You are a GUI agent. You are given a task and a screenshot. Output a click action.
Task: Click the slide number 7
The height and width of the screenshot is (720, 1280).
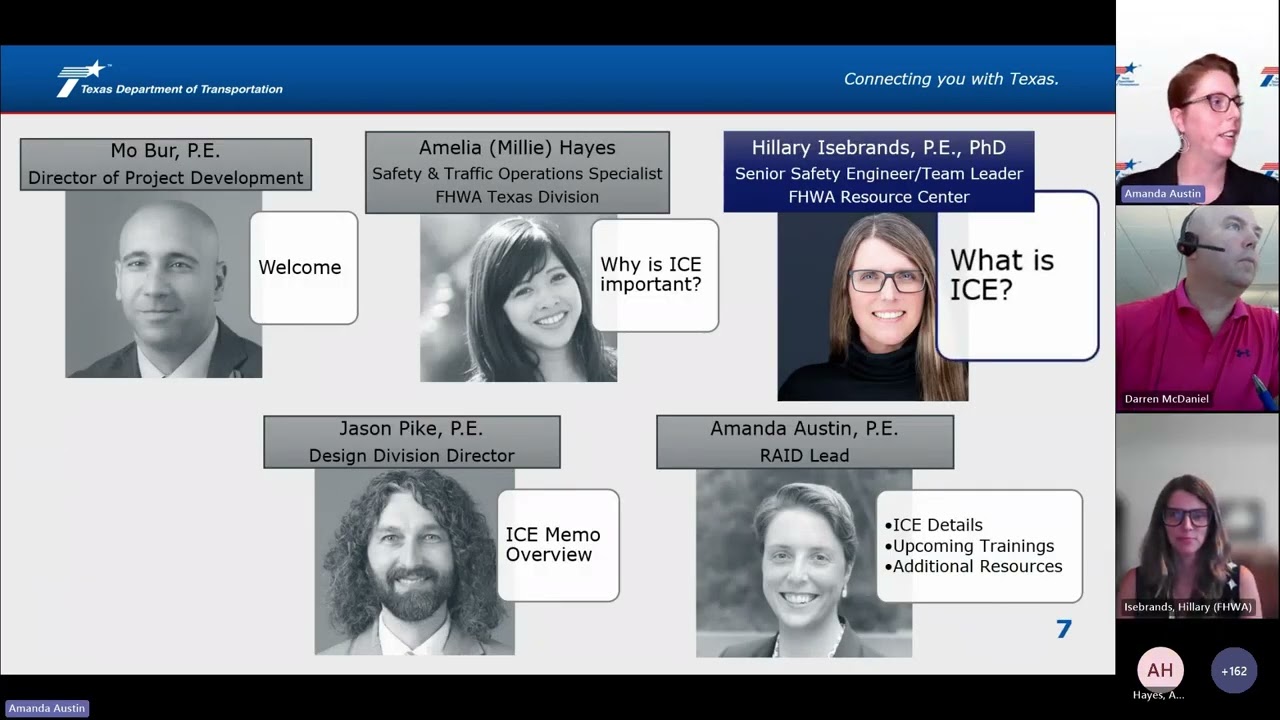pos(1064,629)
